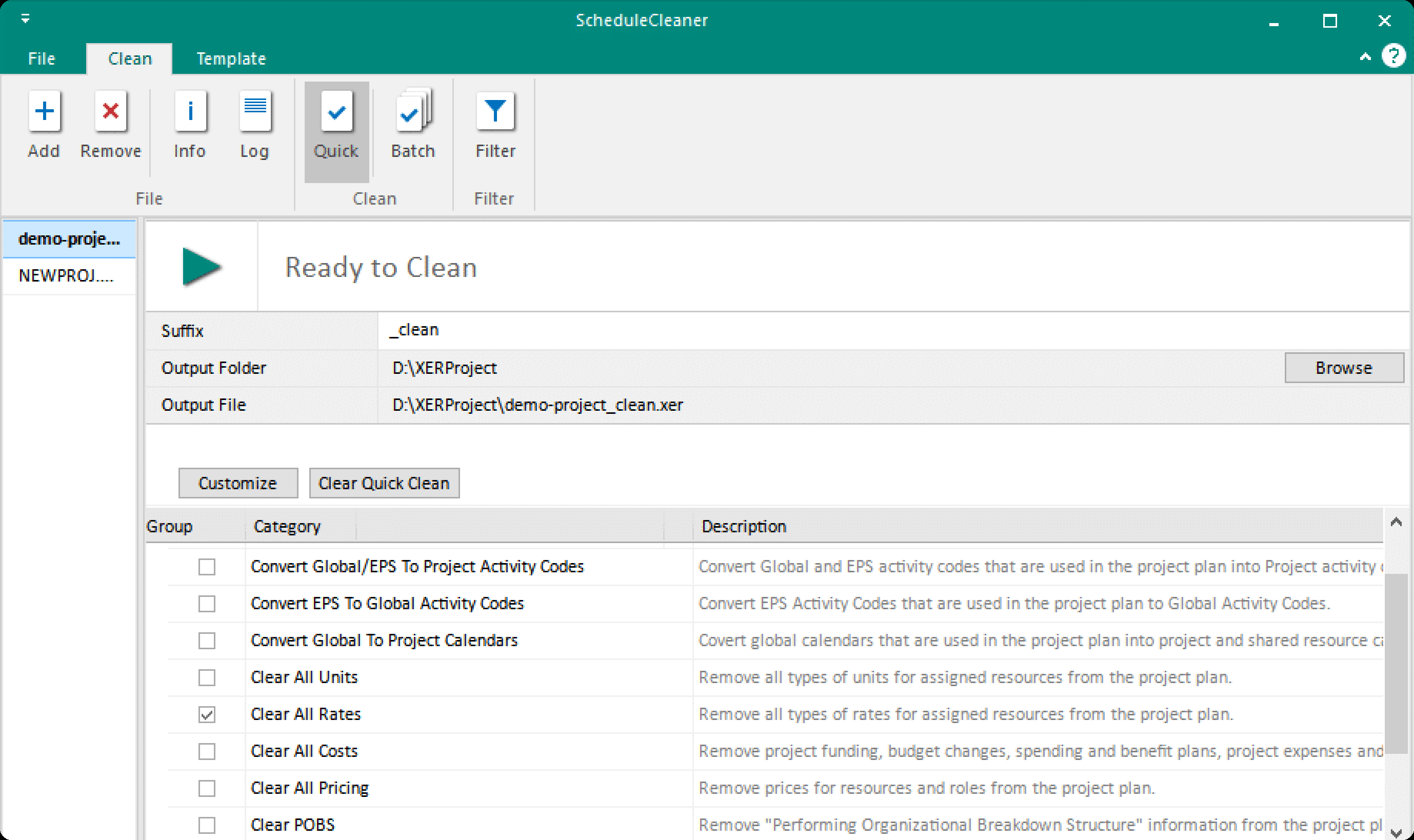Enable the Clear All Costs checkbox
Image resolution: width=1414 pixels, height=840 pixels.
[207, 751]
